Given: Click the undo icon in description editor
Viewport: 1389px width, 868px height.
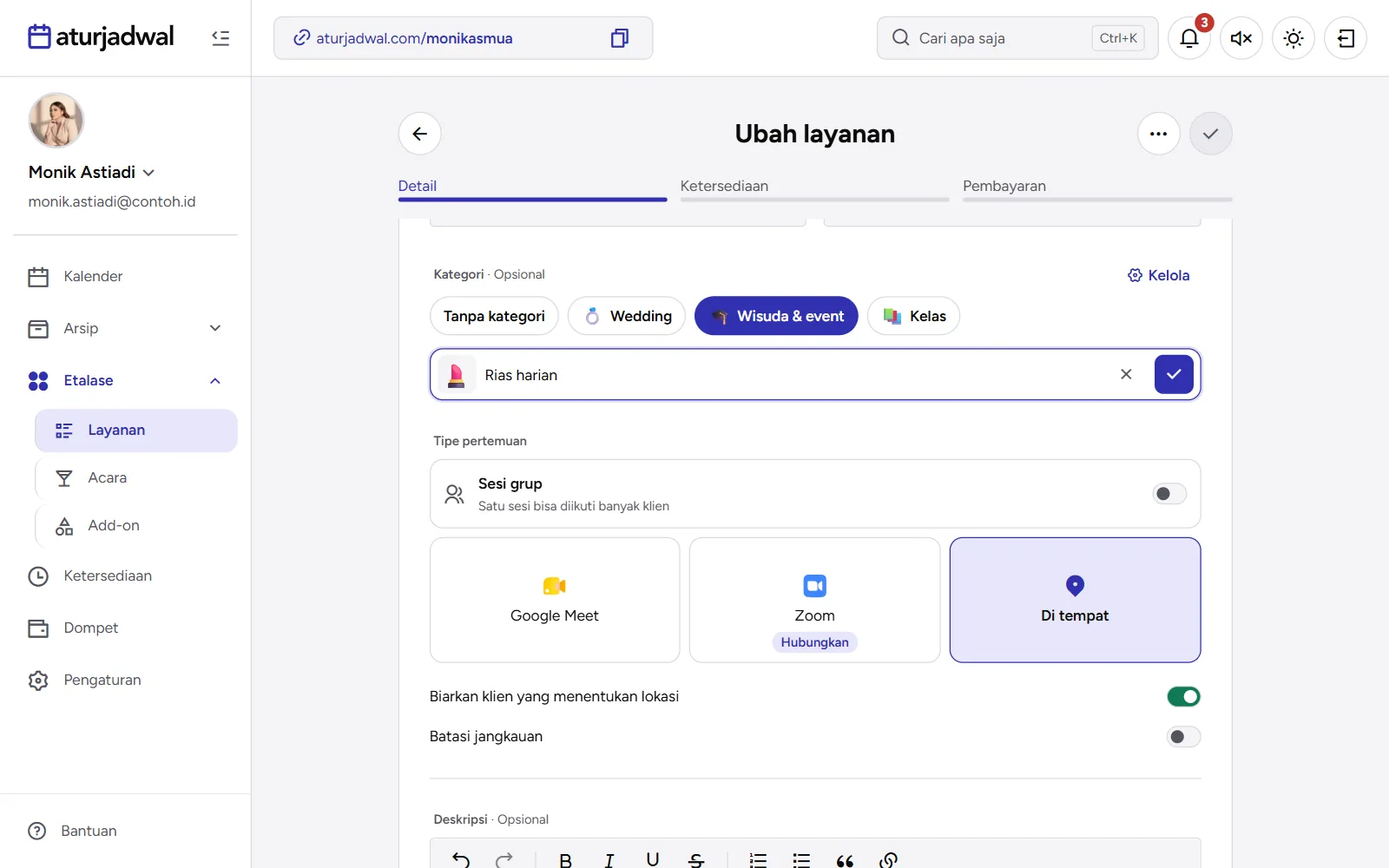Looking at the screenshot, I should pos(461,860).
